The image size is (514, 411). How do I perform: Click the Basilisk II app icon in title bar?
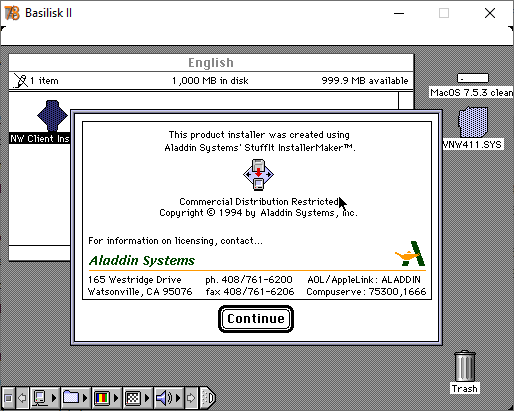coord(12,13)
